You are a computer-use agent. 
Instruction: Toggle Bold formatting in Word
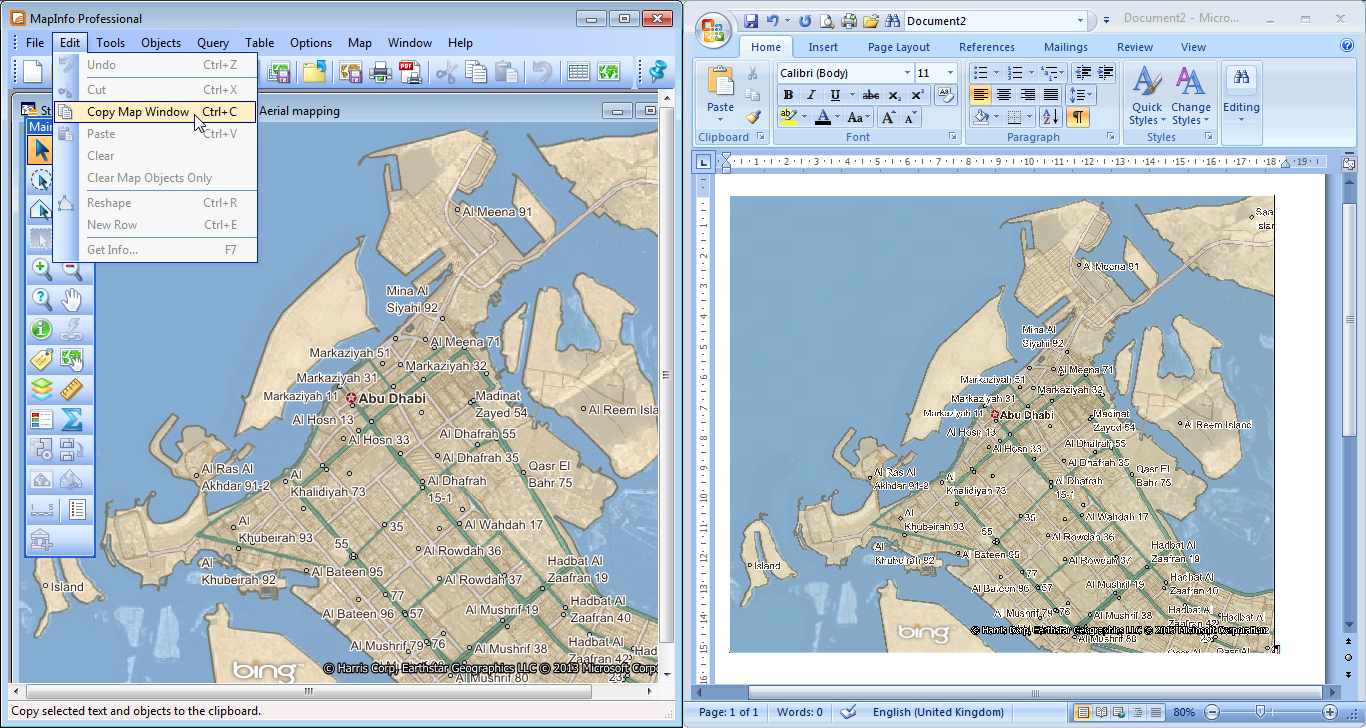pos(788,95)
